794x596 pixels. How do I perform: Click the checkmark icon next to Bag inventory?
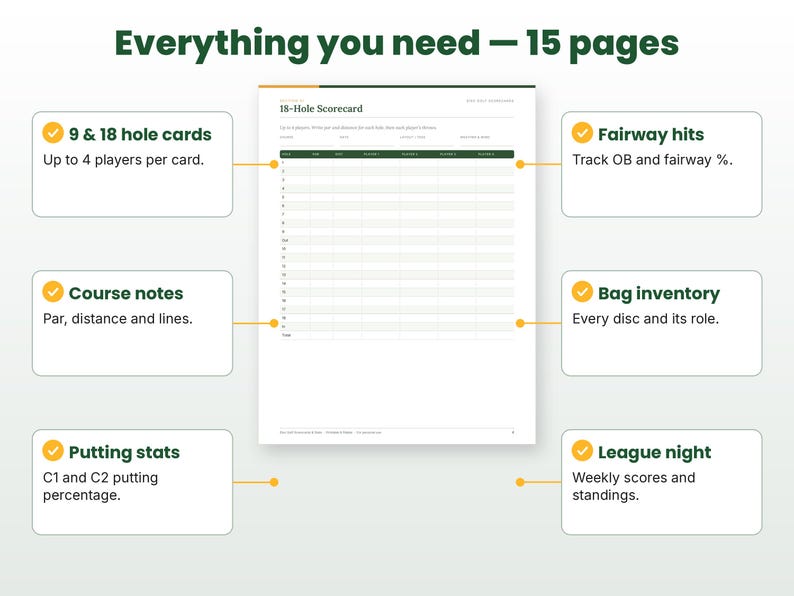click(582, 292)
